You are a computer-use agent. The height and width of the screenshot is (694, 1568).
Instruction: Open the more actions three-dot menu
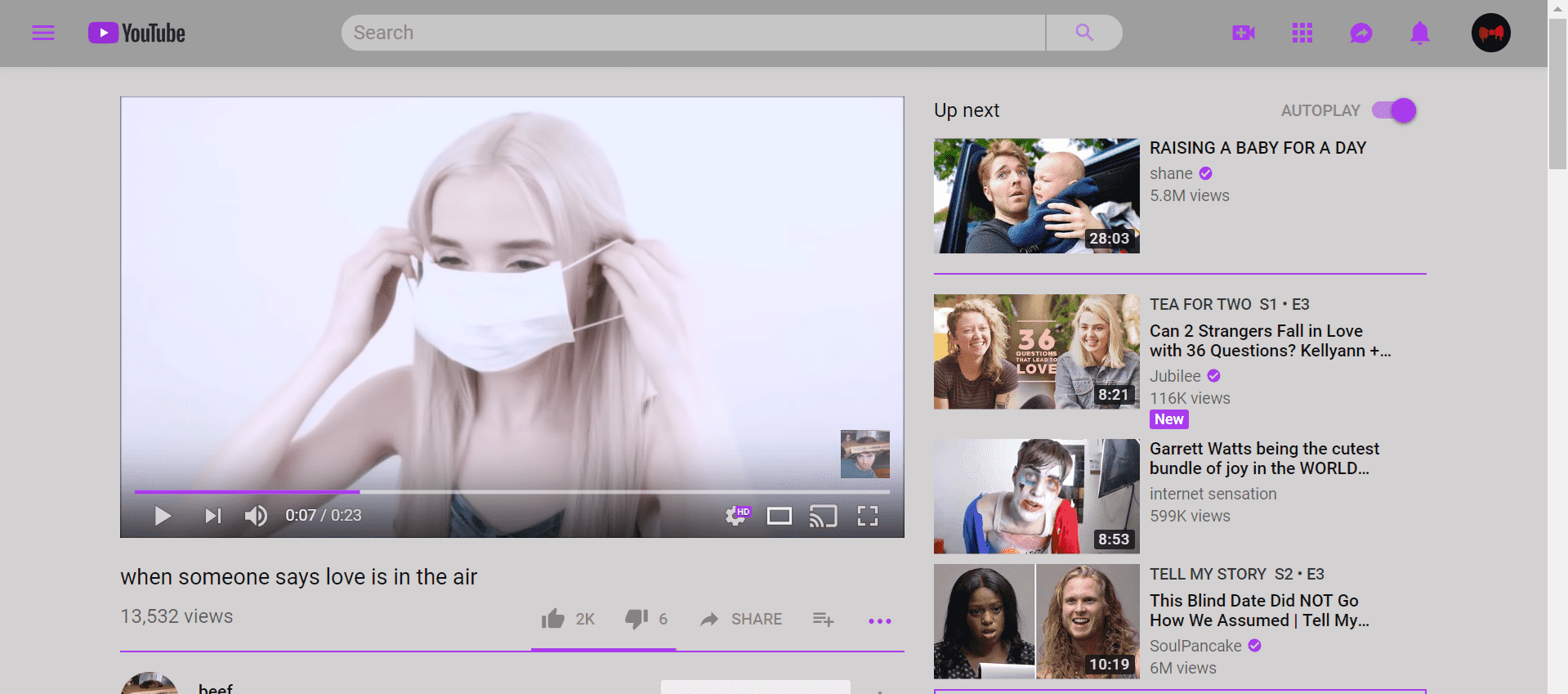pos(879,620)
